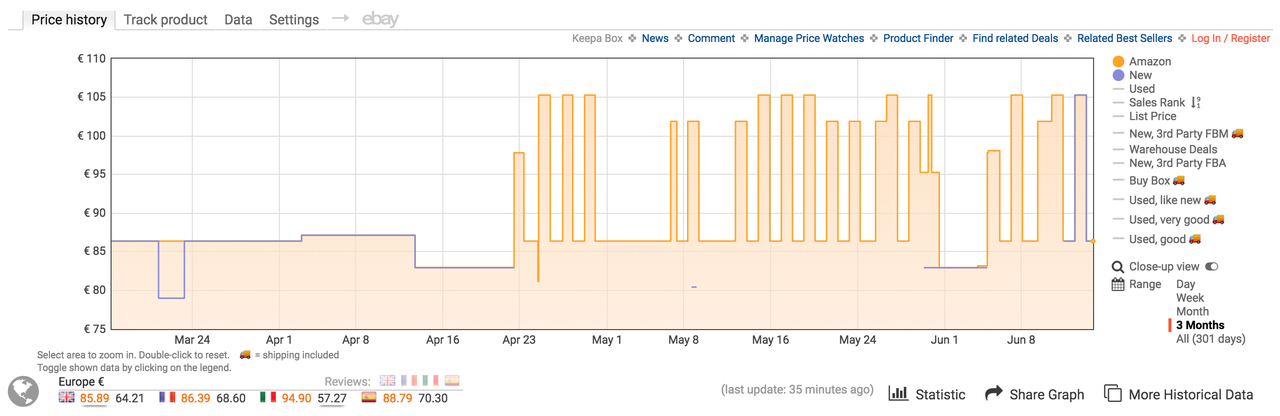Click the Share Graph button
This screenshot has width=1280, height=416.
[x=1034, y=394]
